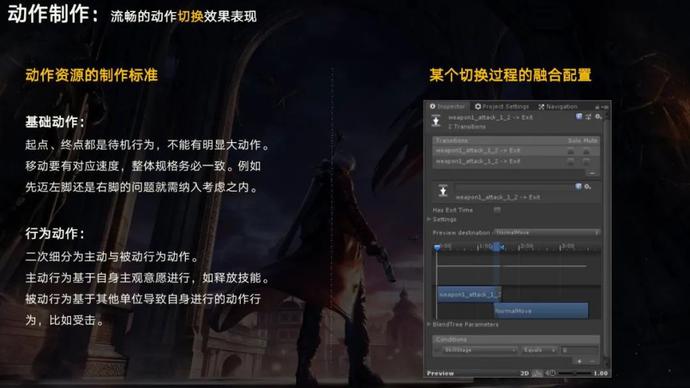Select the NormalMove clip bar in timeline

pyautogui.click(x=541, y=311)
